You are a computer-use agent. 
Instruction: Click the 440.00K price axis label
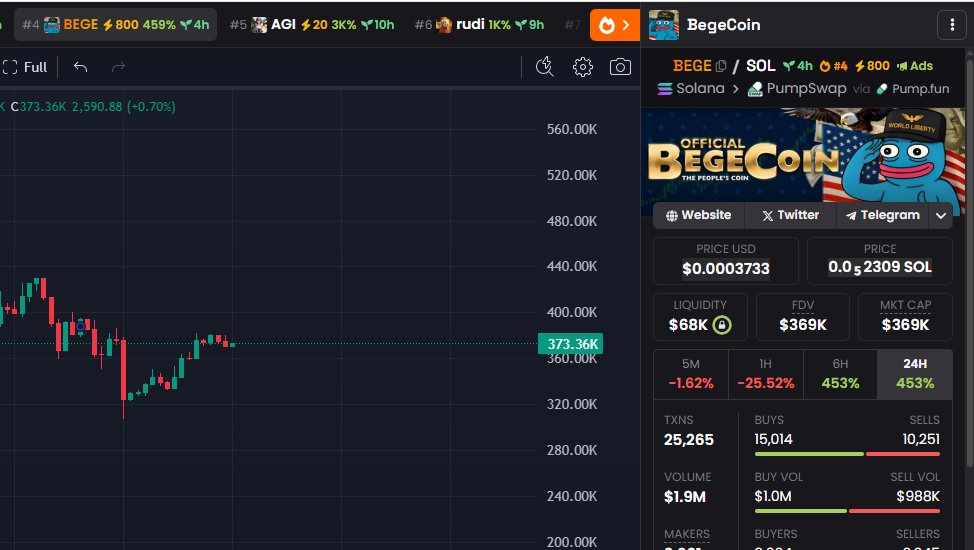coord(571,266)
